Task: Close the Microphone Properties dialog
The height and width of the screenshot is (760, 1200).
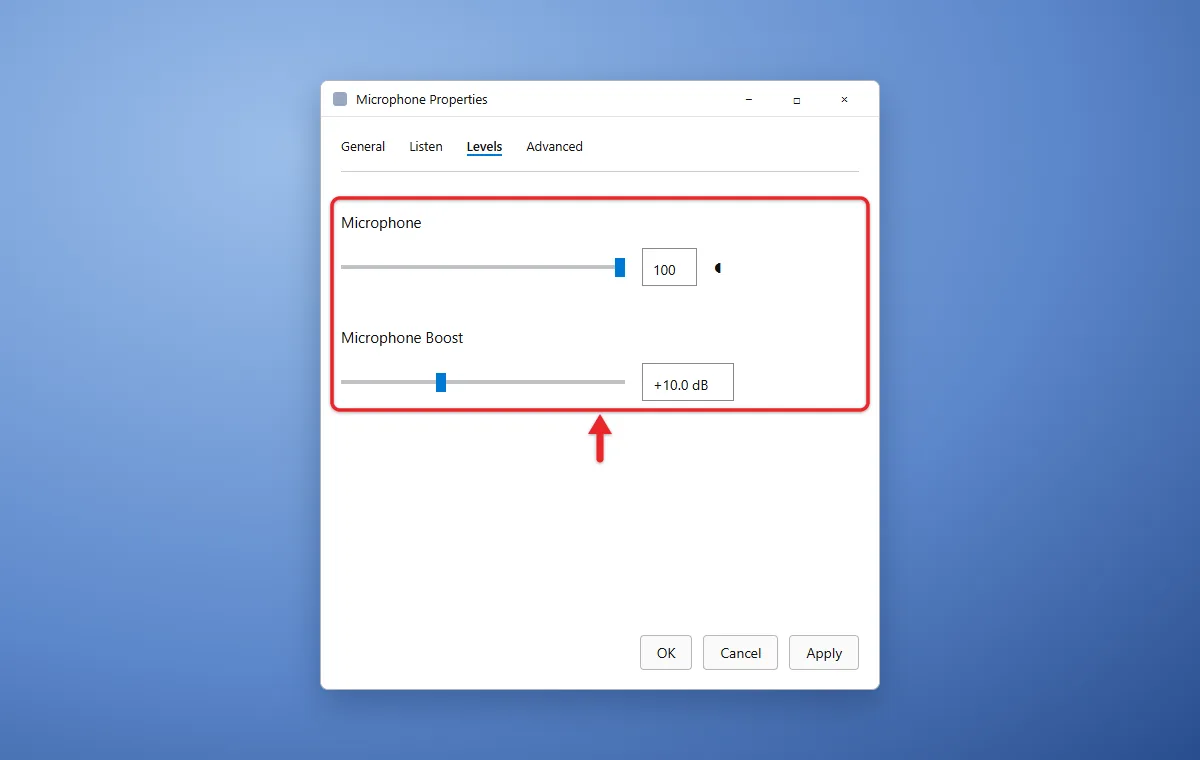Action: pyautogui.click(x=845, y=99)
